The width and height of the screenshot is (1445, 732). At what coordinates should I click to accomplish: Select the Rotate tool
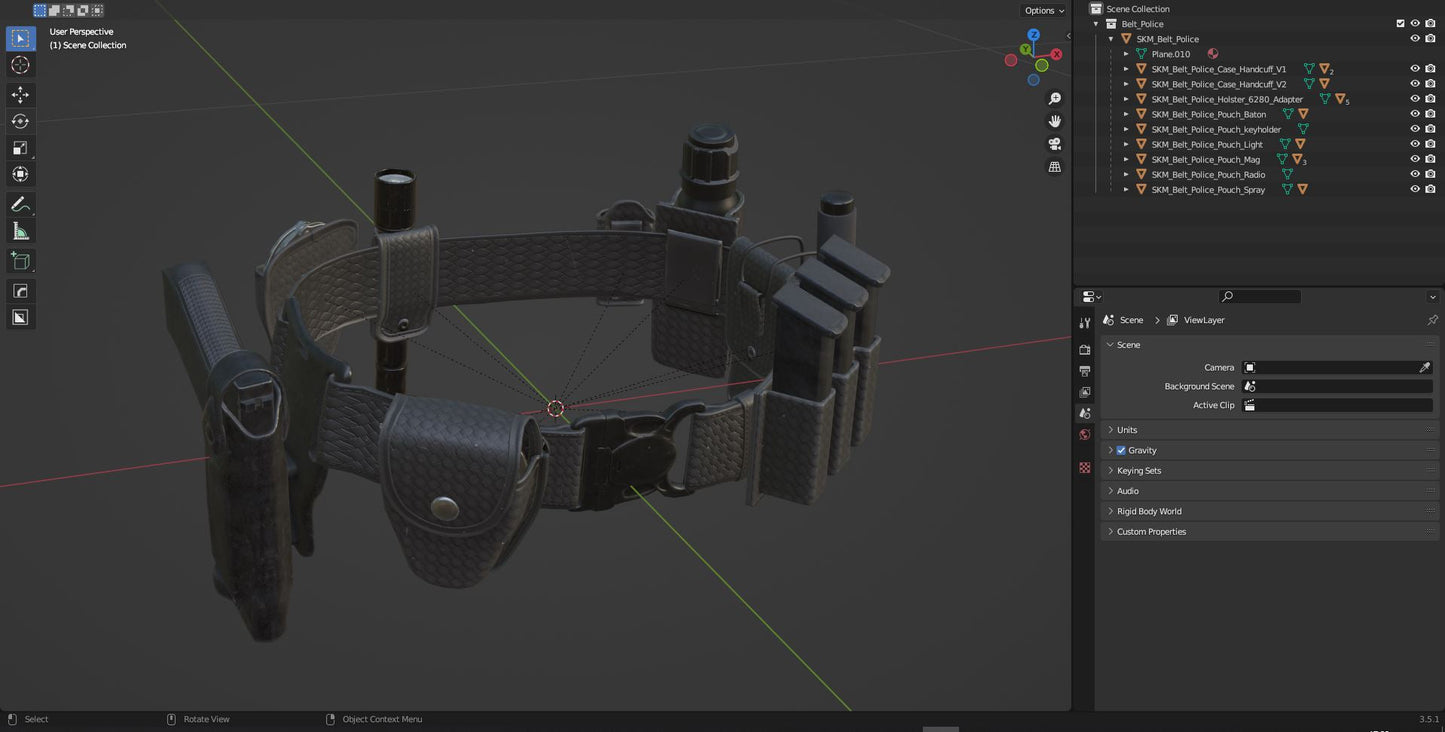pos(20,120)
